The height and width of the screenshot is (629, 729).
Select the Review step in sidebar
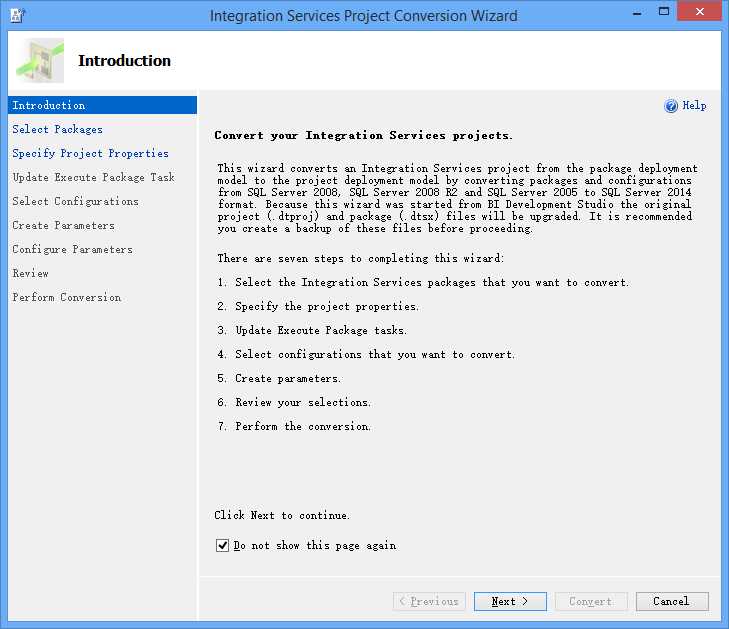click(x=30, y=273)
